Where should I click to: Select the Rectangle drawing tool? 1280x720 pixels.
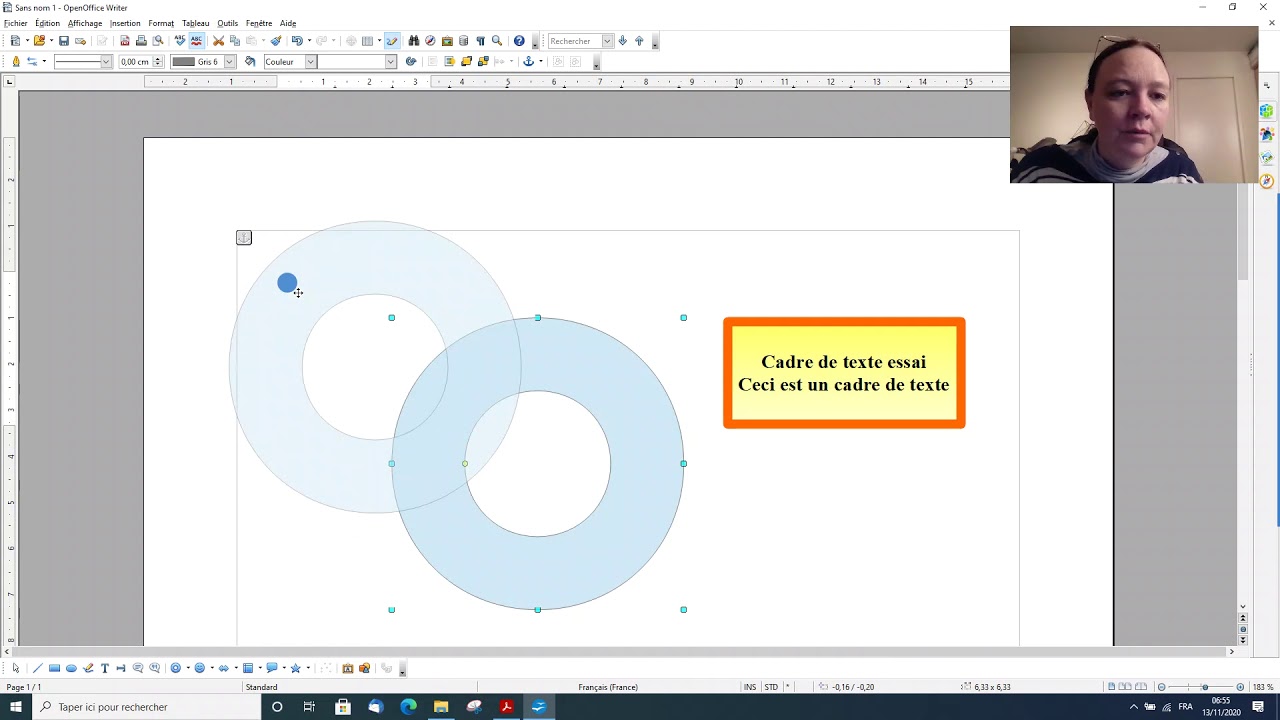54,668
